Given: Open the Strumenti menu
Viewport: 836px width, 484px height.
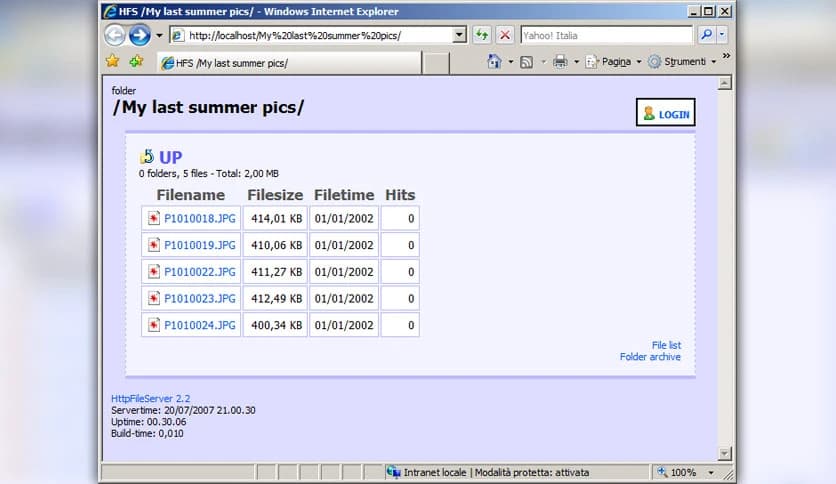Looking at the screenshot, I should [681, 62].
